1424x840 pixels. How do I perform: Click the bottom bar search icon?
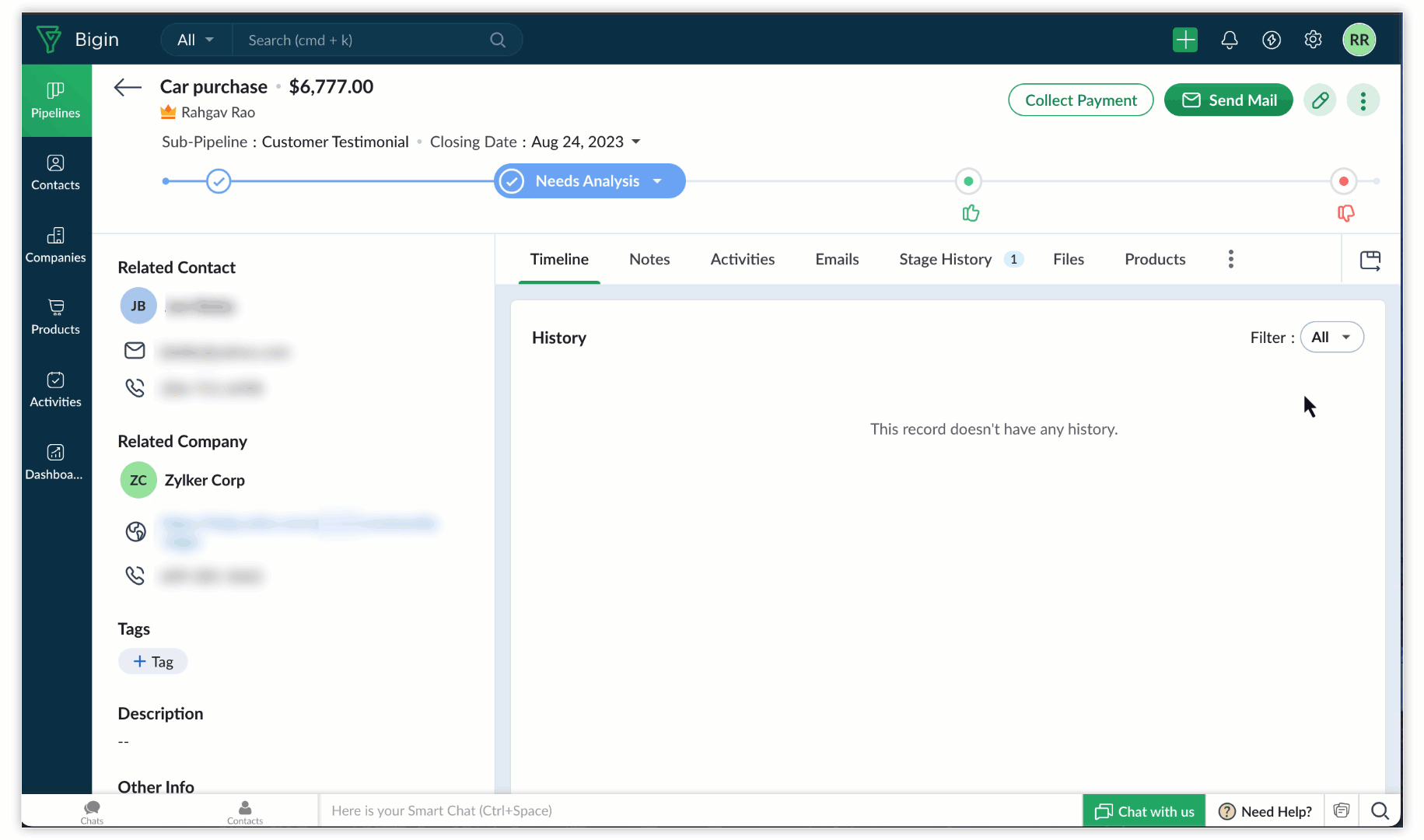pyautogui.click(x=1380, y=811)
